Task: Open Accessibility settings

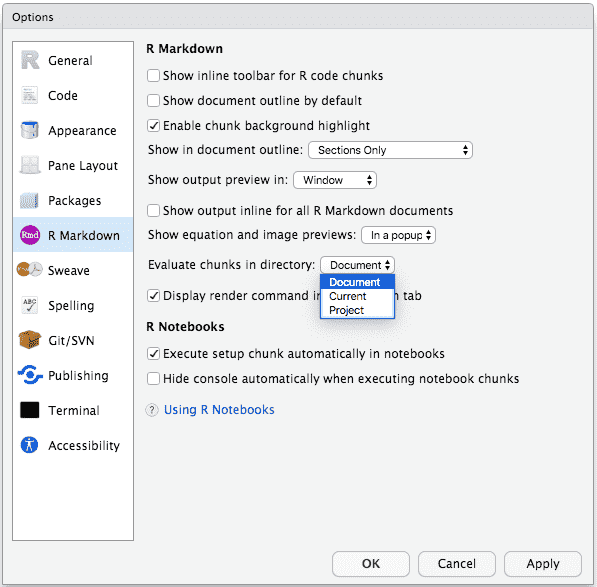Action: (73, 445)
